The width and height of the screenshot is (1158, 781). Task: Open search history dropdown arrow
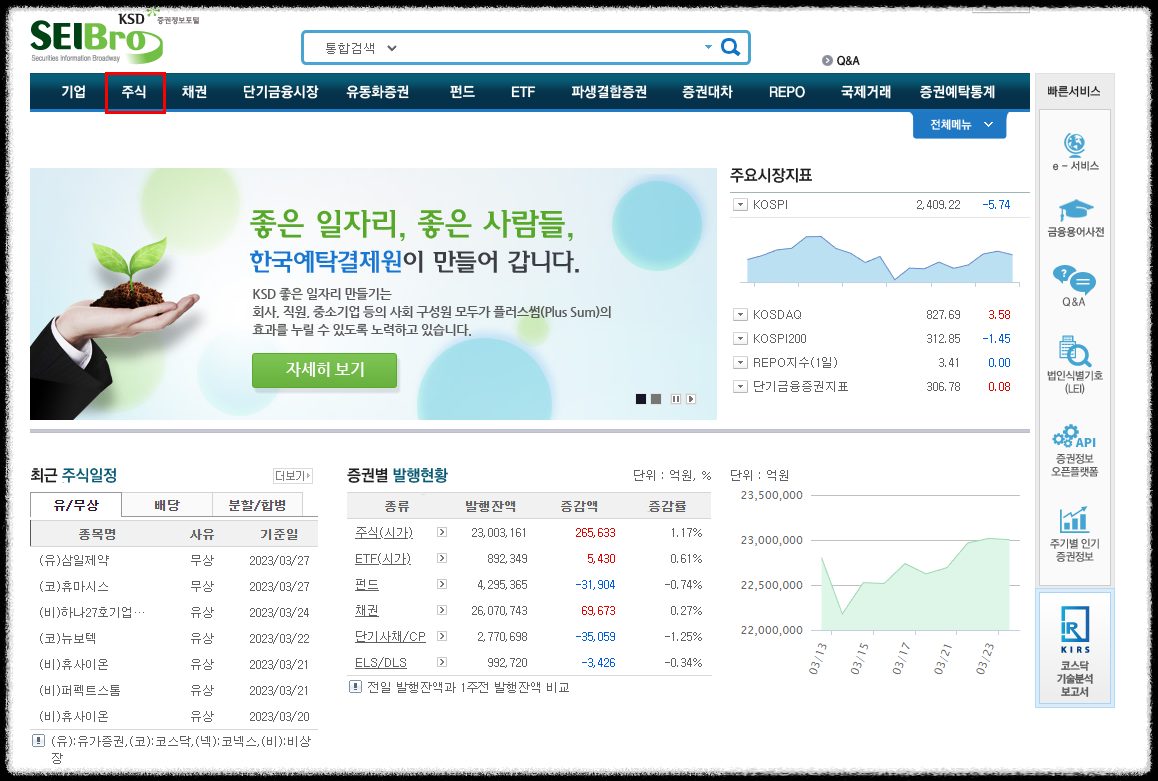[x=708, y=47]
